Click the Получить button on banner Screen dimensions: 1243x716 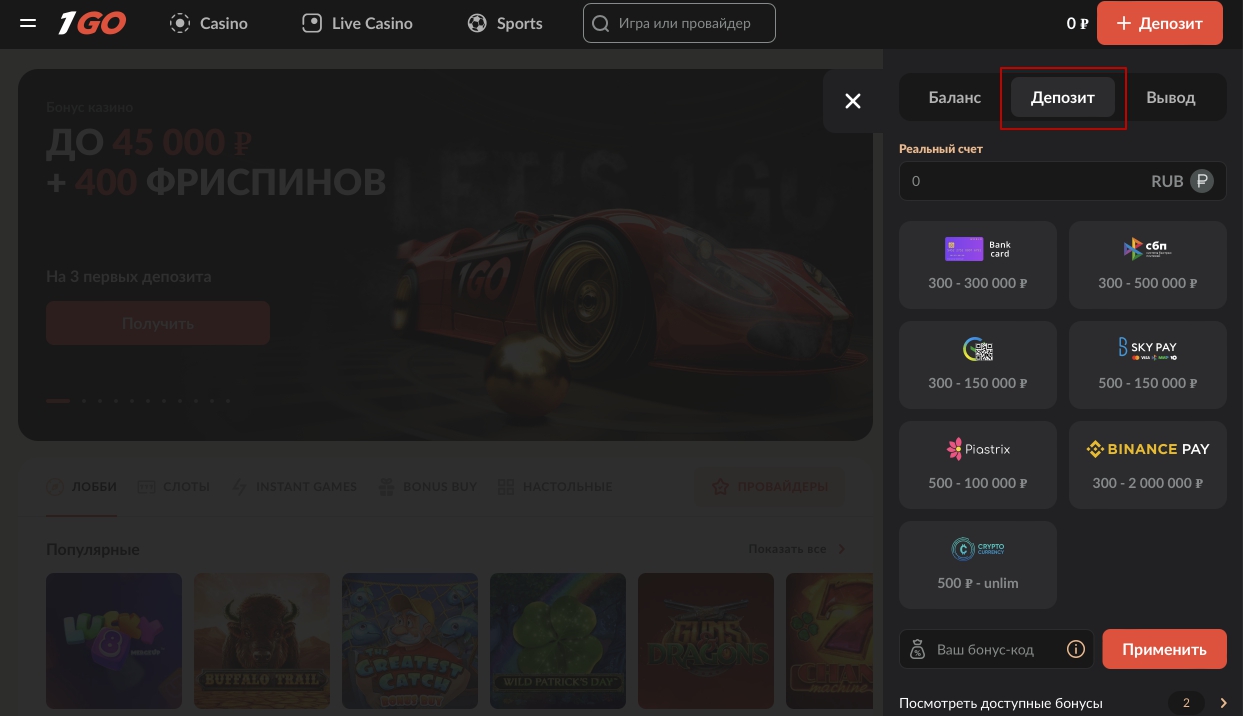click(x=158, y=323)
